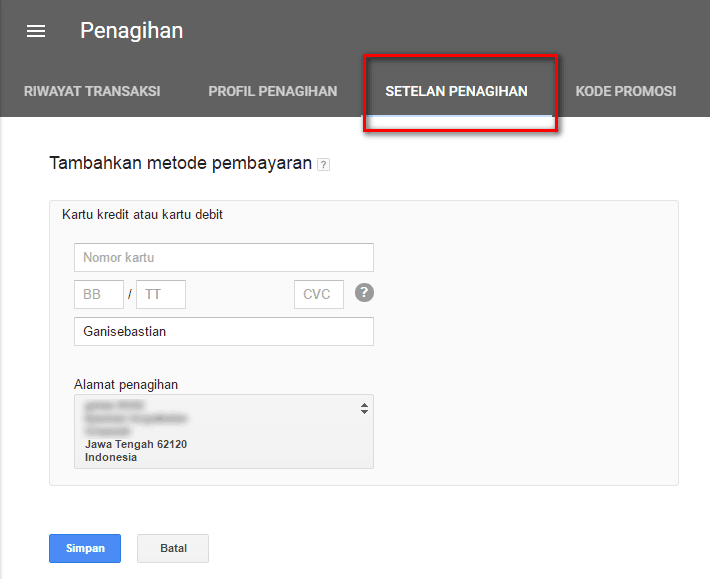
Task: Click the Tambahkan metode pembayaran heading
Action: pos(181,163)
